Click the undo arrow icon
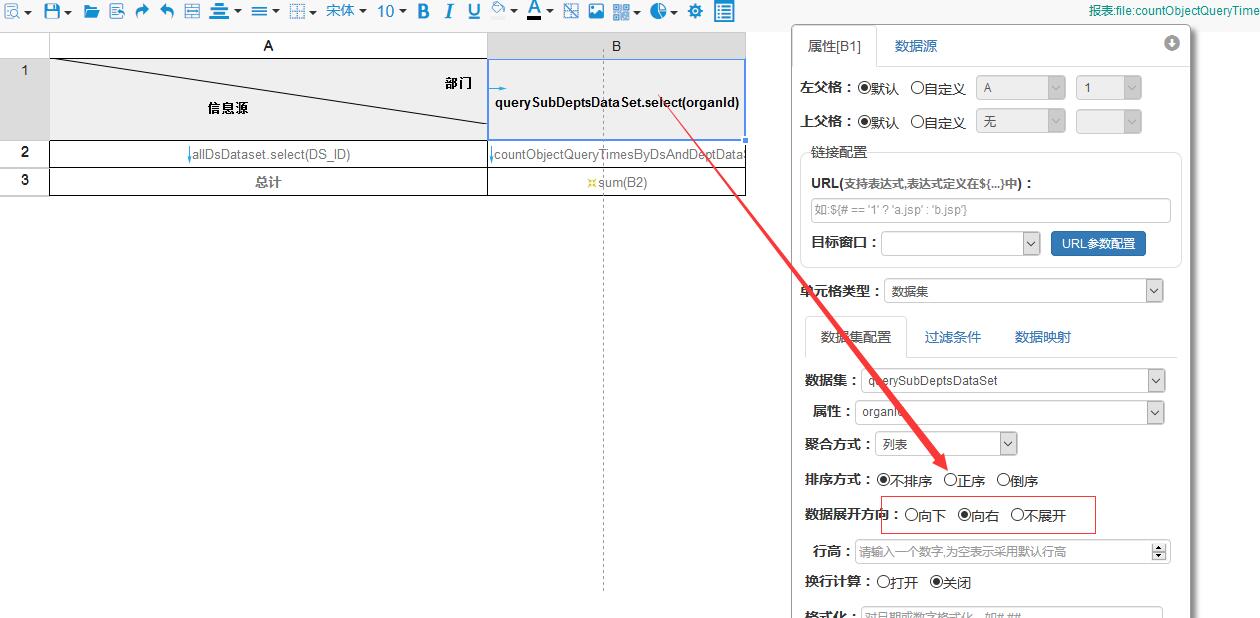The height and width of the screenshot is (618, 1260). [167, 12]
